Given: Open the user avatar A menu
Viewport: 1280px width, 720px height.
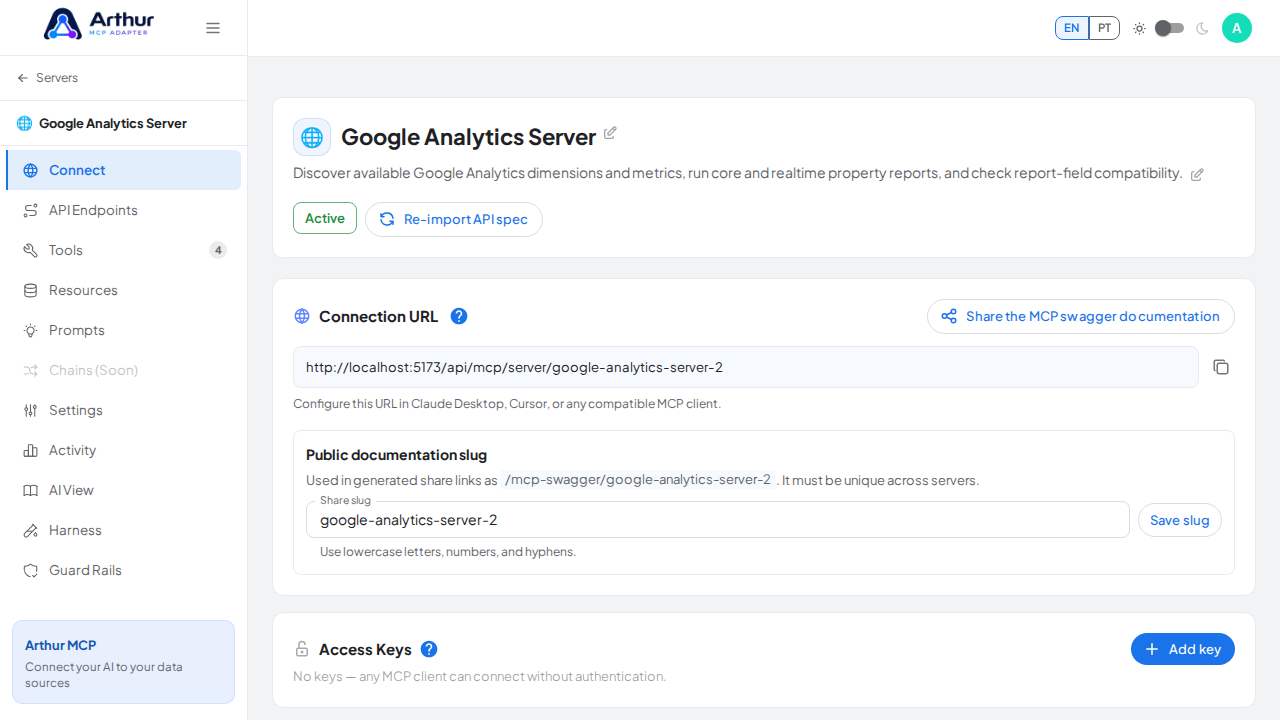Looking at the screenshot, I should [x=1237, y=28].
